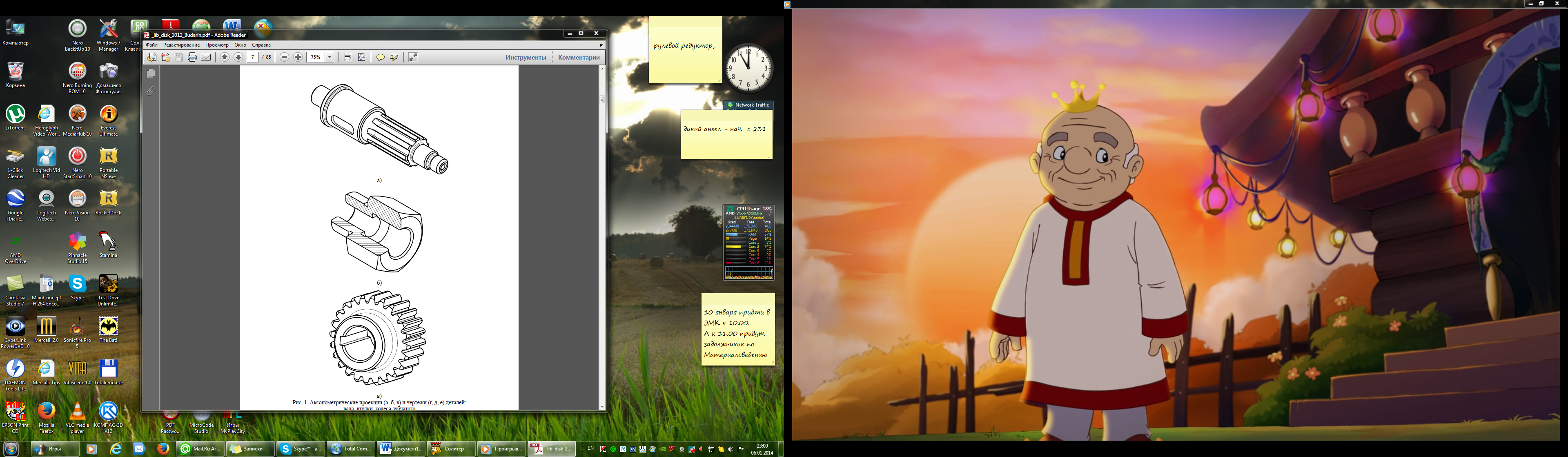Select the µTorrent desktop icon
Image resolution: width=1568 pixels, height=457 pixels.
tap(15, 117)
